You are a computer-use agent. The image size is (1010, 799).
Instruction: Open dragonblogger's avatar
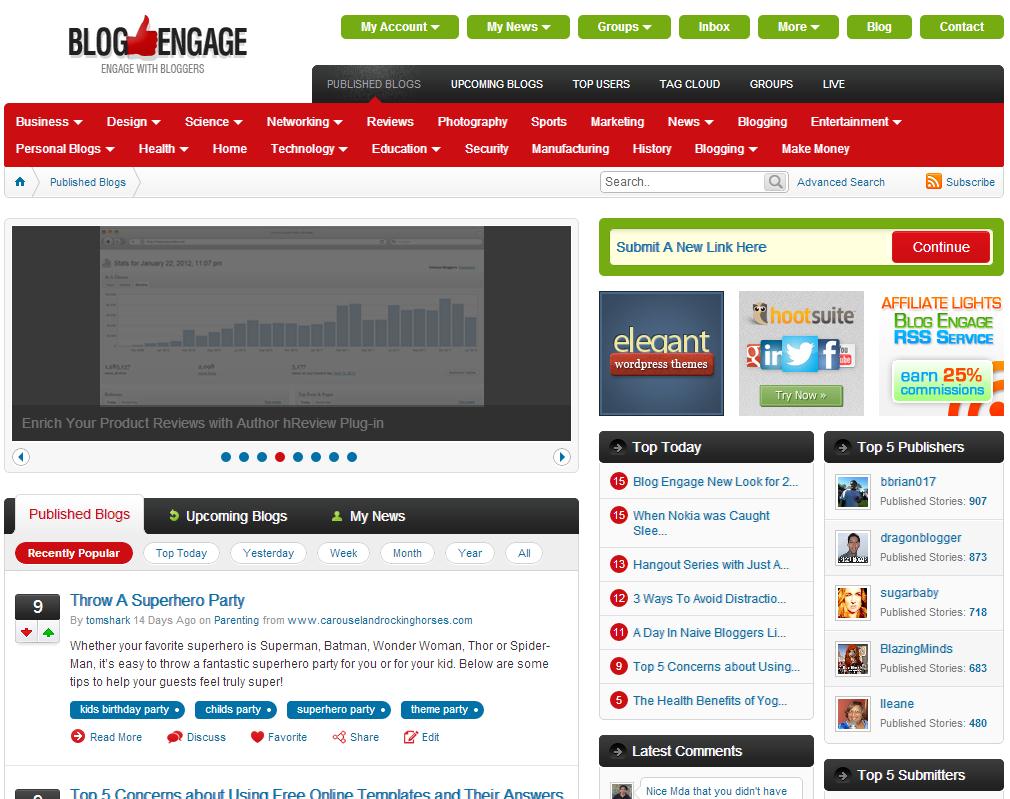[x=853, y=548]
